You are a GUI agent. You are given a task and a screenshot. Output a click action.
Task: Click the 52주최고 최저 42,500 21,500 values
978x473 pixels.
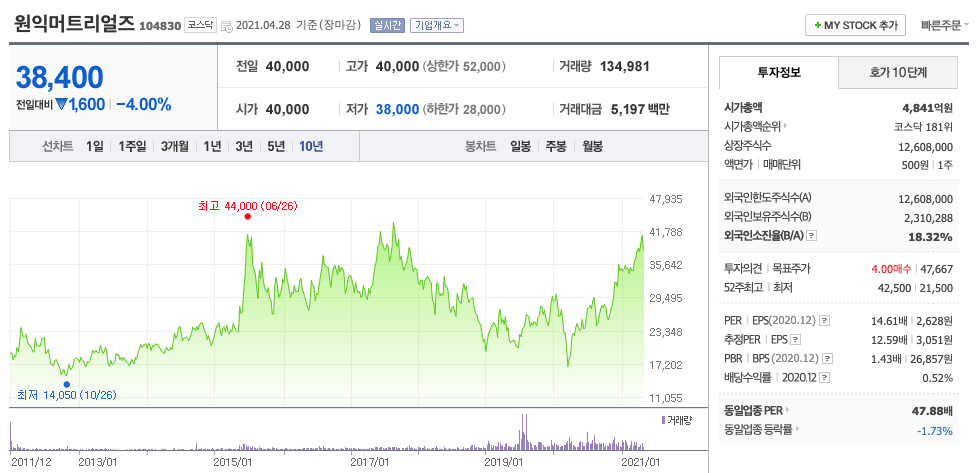[916, 288]
